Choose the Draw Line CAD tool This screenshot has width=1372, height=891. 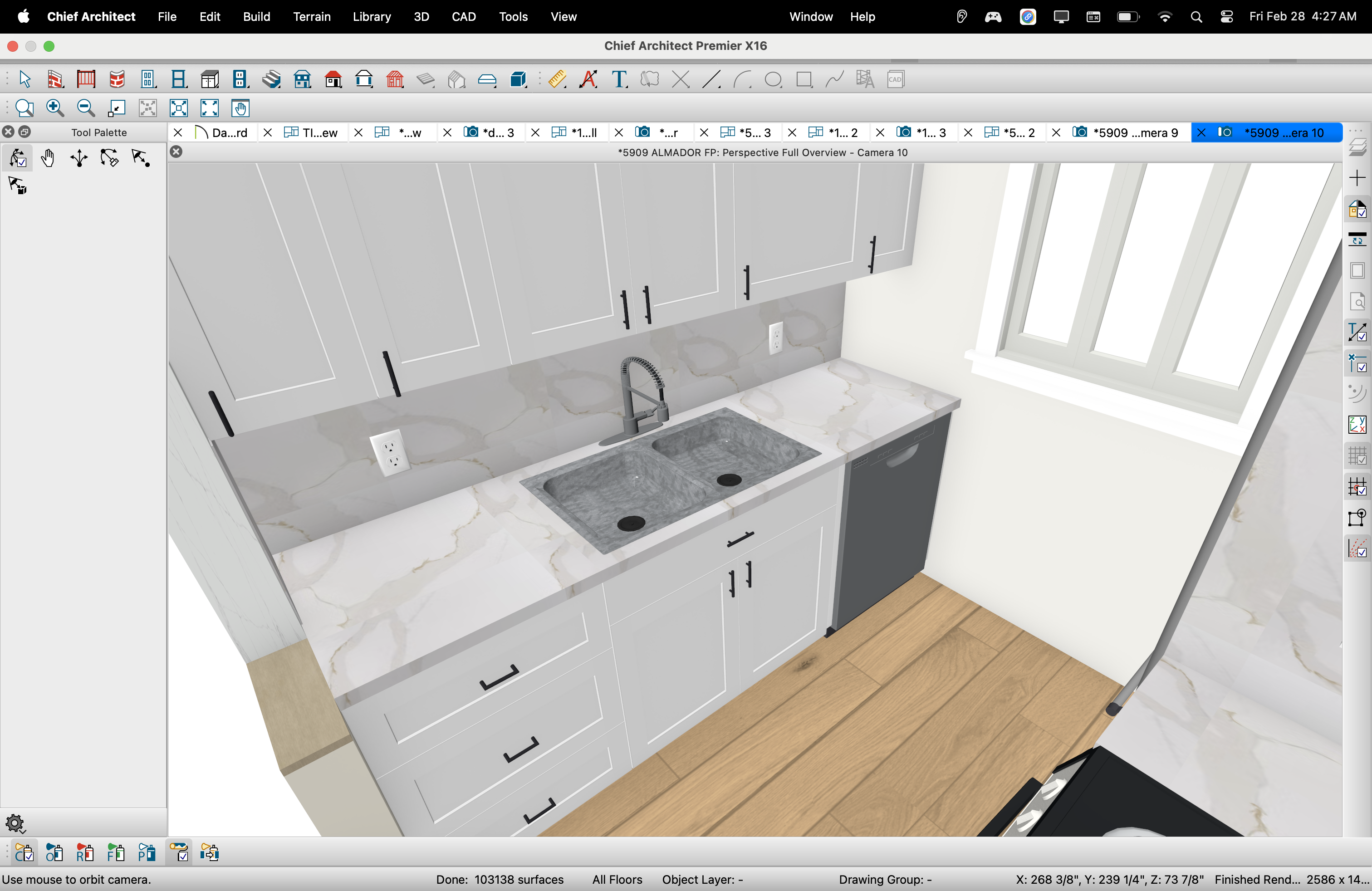(711, 79)
